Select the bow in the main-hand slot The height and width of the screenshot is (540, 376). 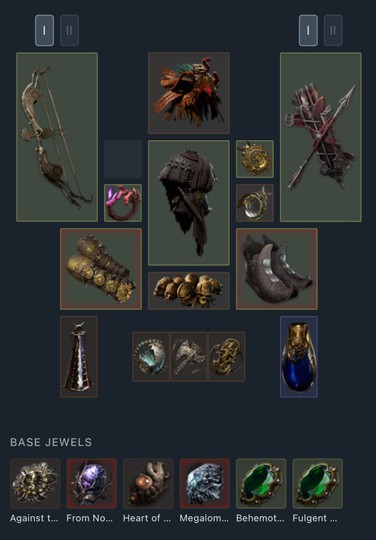coord(57,137)
